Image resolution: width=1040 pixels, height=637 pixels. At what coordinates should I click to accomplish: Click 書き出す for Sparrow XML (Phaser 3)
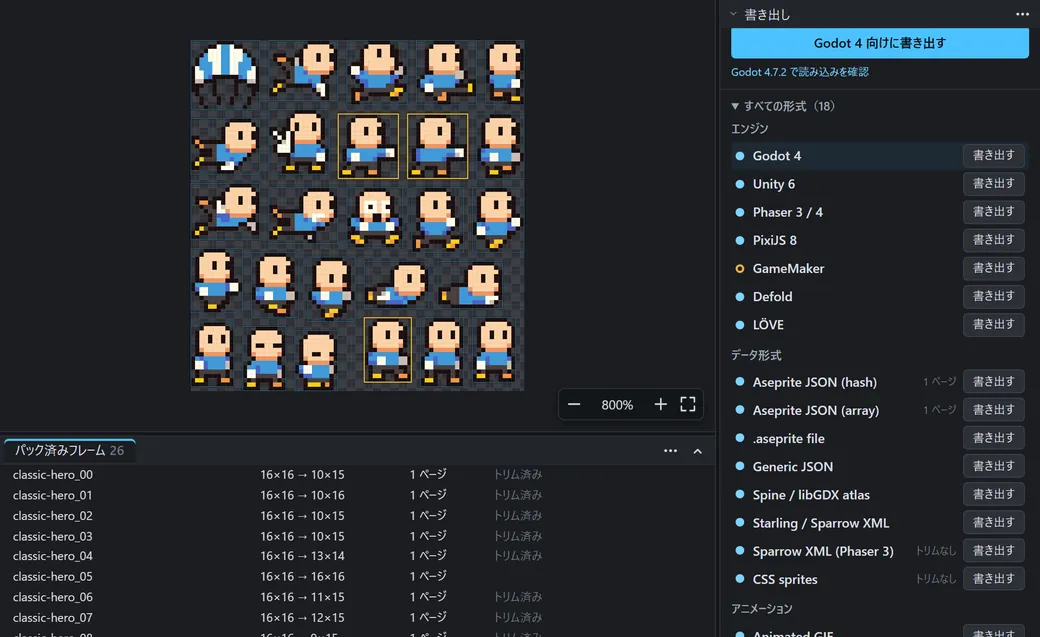coord(994,551)
